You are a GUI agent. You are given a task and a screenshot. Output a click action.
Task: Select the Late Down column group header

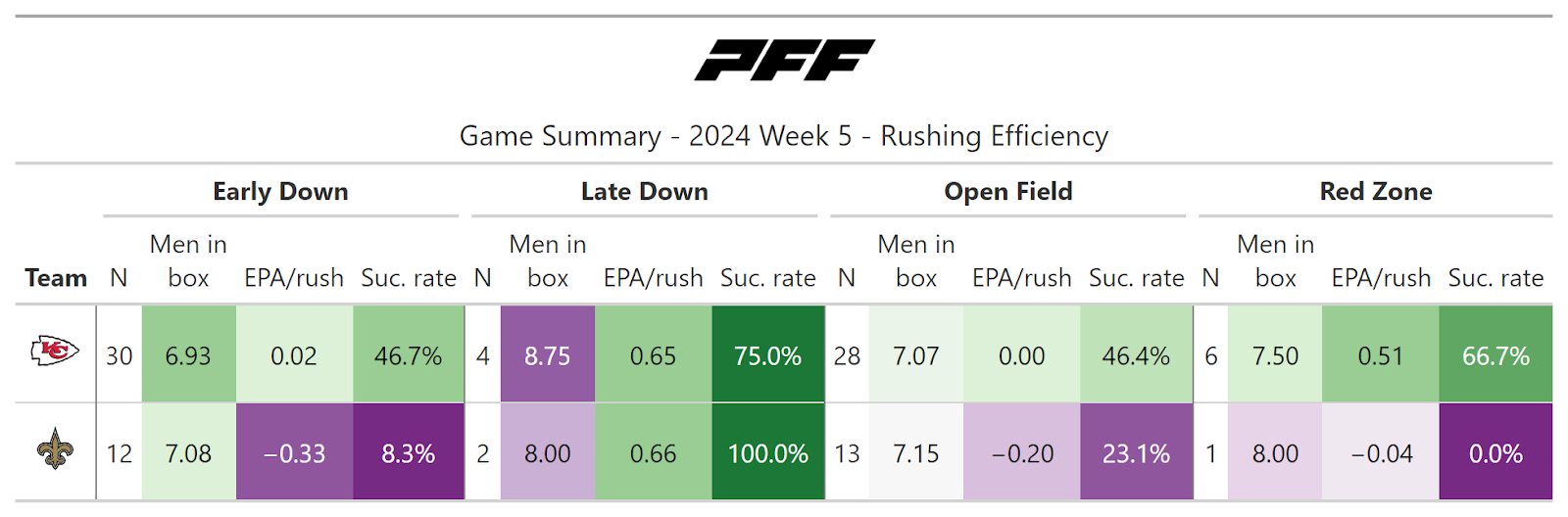(x=644, y=192)
